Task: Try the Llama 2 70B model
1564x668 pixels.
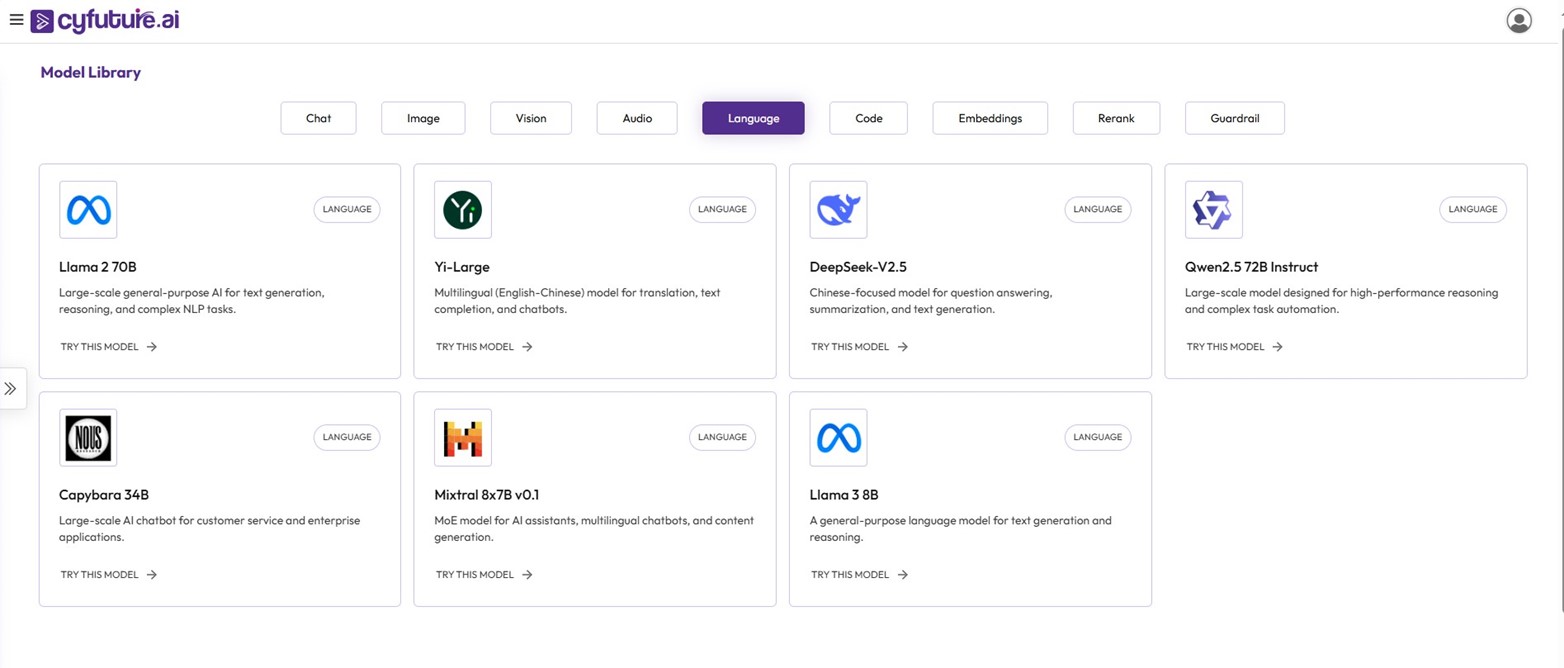Action: (108, 347)
